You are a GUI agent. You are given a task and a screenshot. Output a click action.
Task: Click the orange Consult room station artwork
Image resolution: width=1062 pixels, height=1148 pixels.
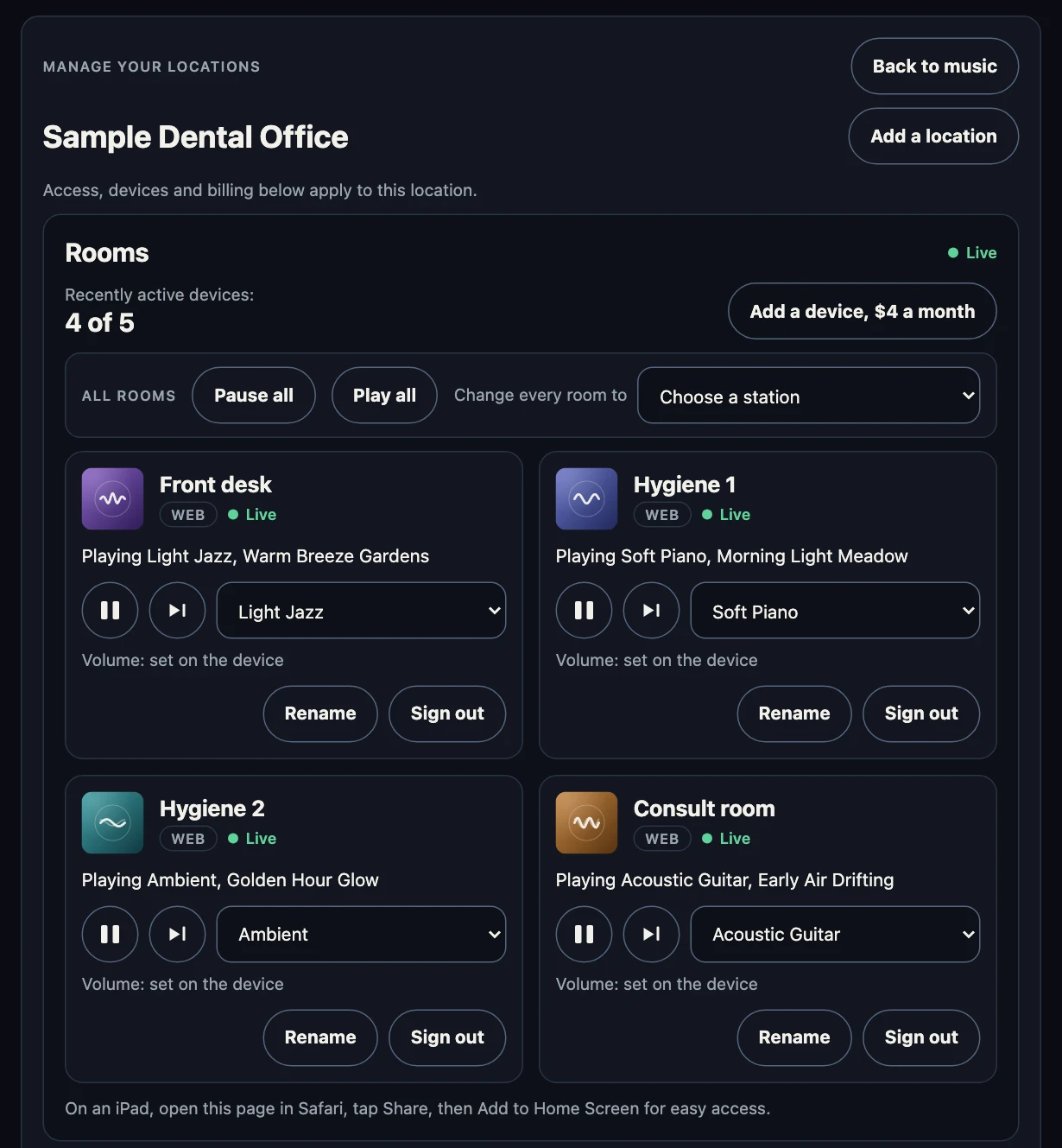[x=586, y=822]
